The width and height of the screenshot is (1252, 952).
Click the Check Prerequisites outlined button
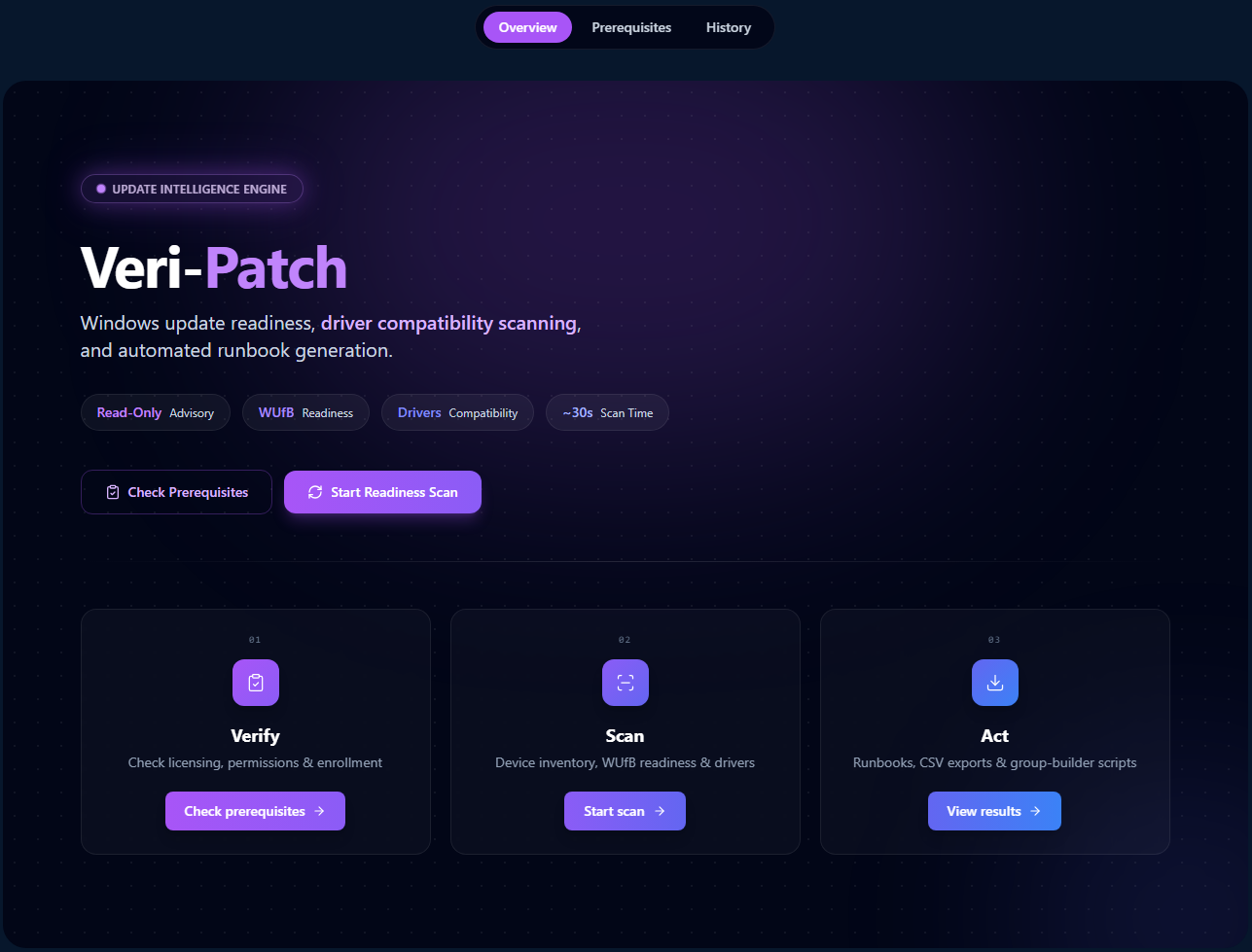pos(176,492)
